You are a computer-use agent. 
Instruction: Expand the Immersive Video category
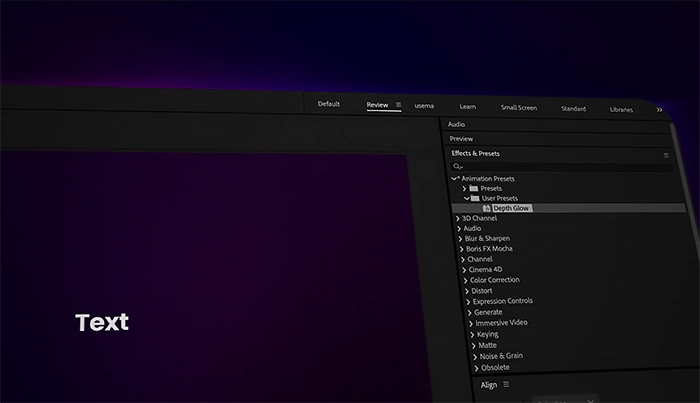pos(471,323)
